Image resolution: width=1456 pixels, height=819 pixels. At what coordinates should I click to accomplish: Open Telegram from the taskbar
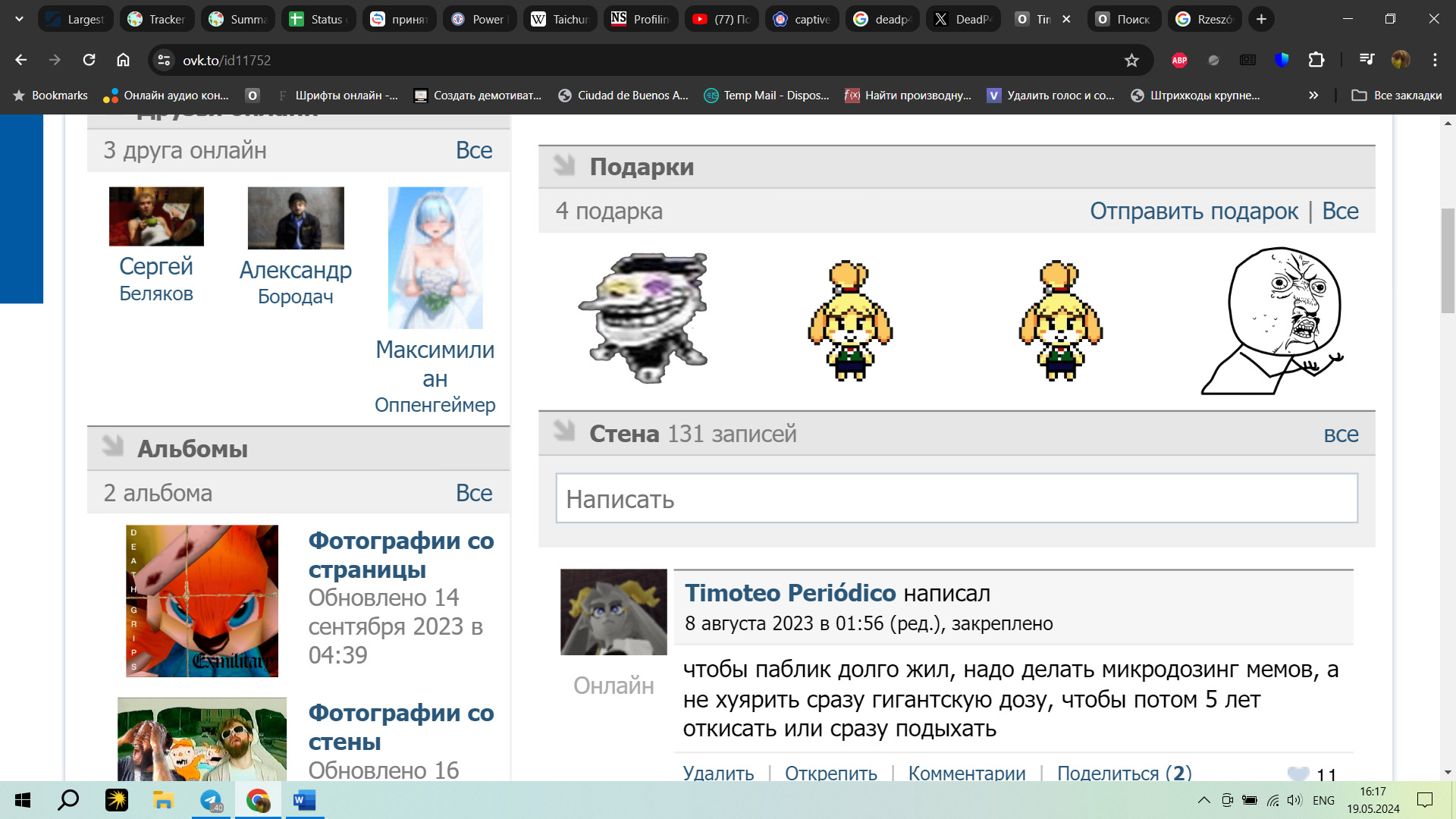211,800
